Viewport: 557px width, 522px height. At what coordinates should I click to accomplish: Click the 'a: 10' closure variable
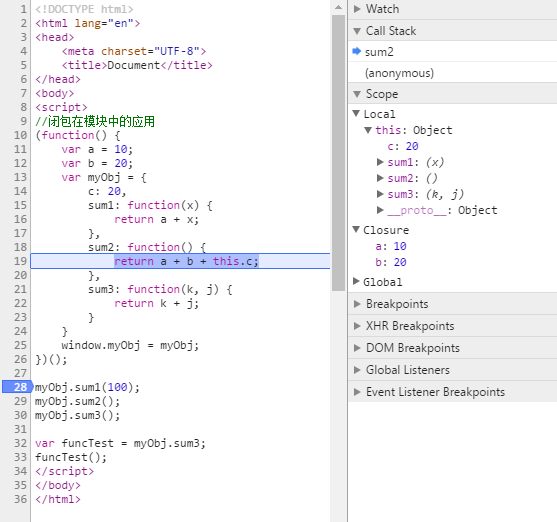[x=391, y=246]
